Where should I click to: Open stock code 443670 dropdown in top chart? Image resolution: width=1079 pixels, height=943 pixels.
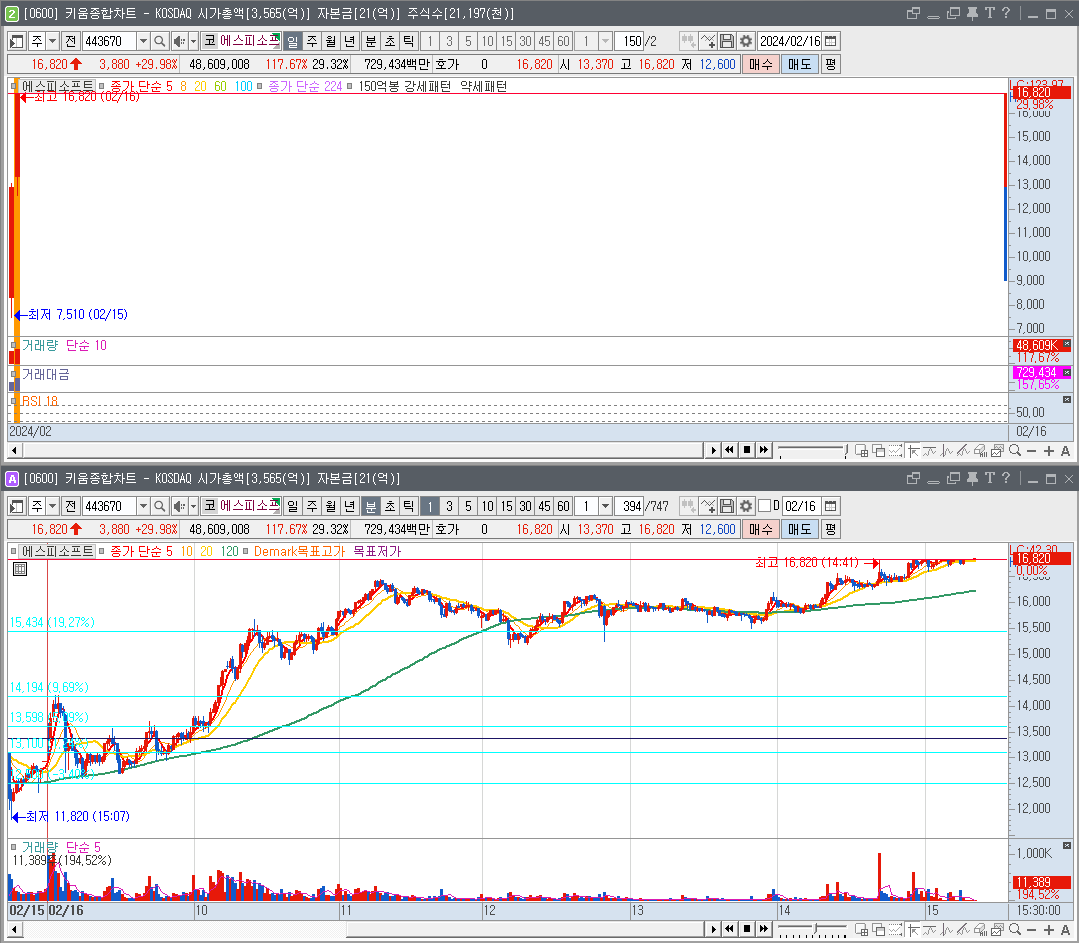143,41
